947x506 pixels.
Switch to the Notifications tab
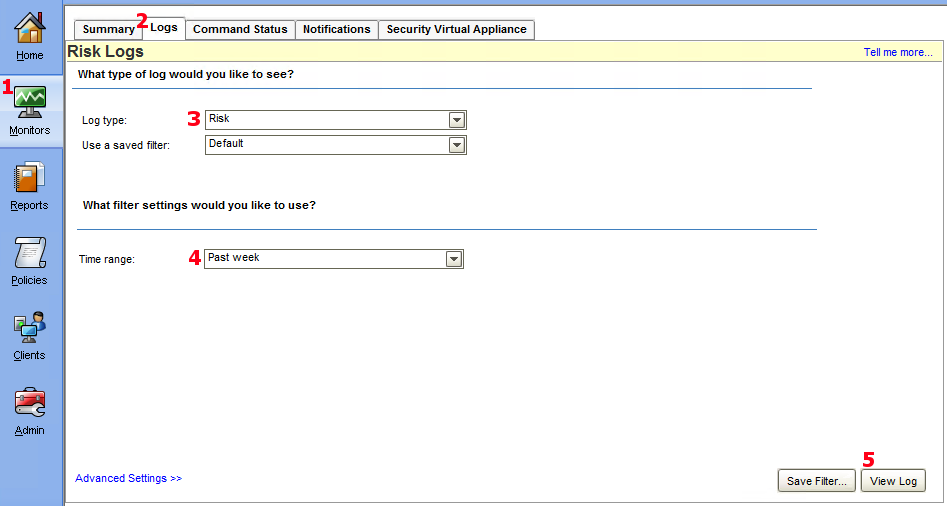[336, 30]
